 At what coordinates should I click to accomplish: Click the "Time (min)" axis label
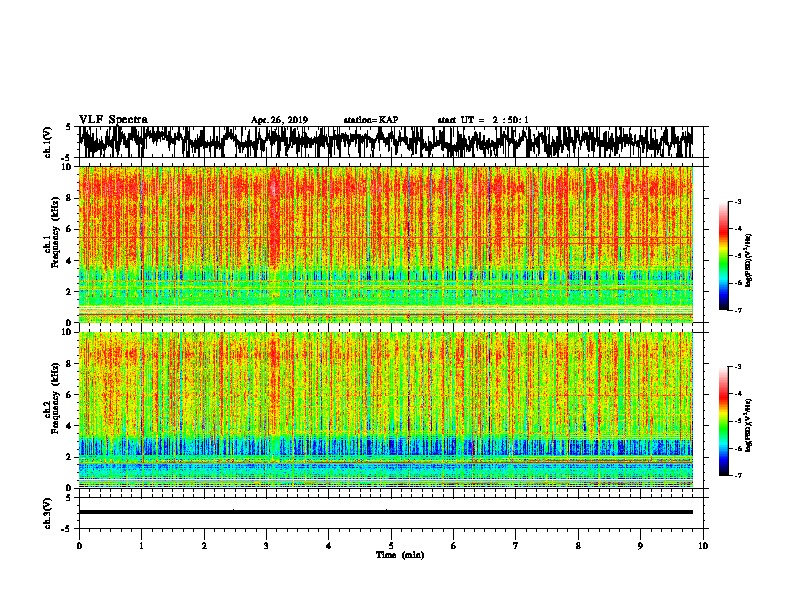click(400, 555)
